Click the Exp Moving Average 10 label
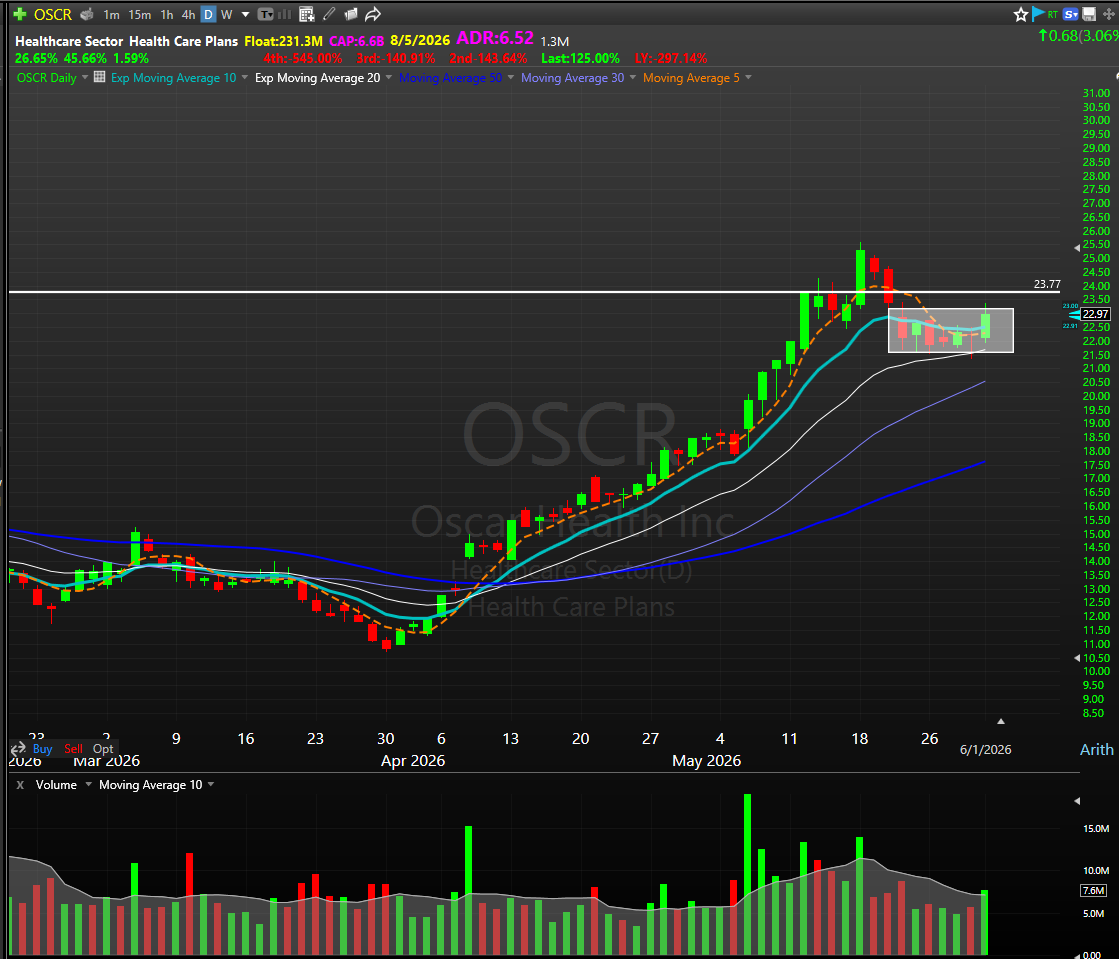Screen dimensions: 1119x959 (x=173, y=78)
